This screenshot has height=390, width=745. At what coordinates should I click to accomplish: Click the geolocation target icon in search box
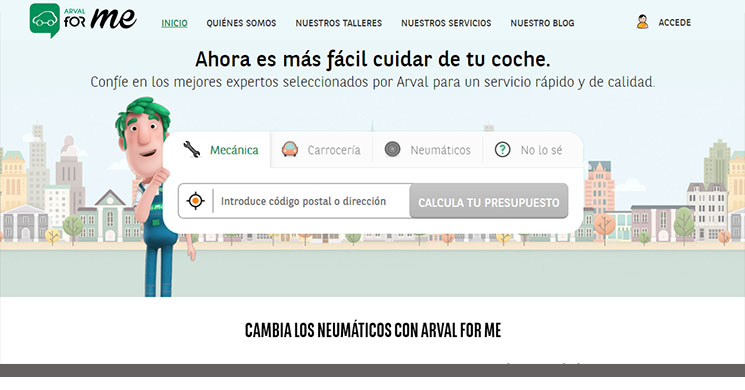coord(195,201)
